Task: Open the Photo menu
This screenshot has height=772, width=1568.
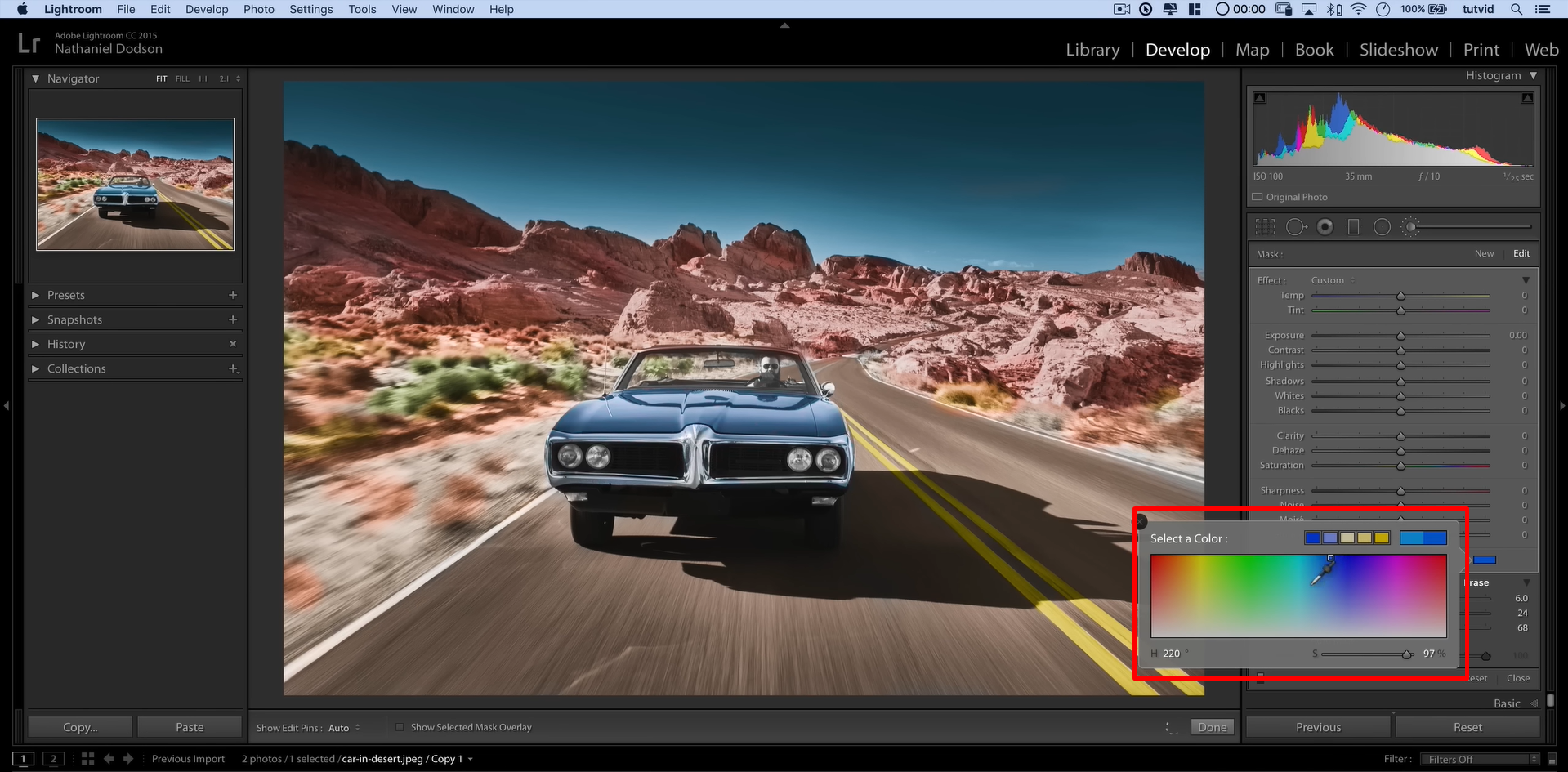Action: point(258,9)
